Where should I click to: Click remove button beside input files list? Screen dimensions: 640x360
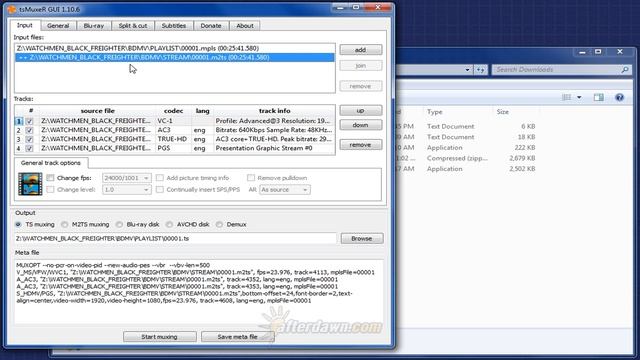pyautogui.click(x=360, y=86)
